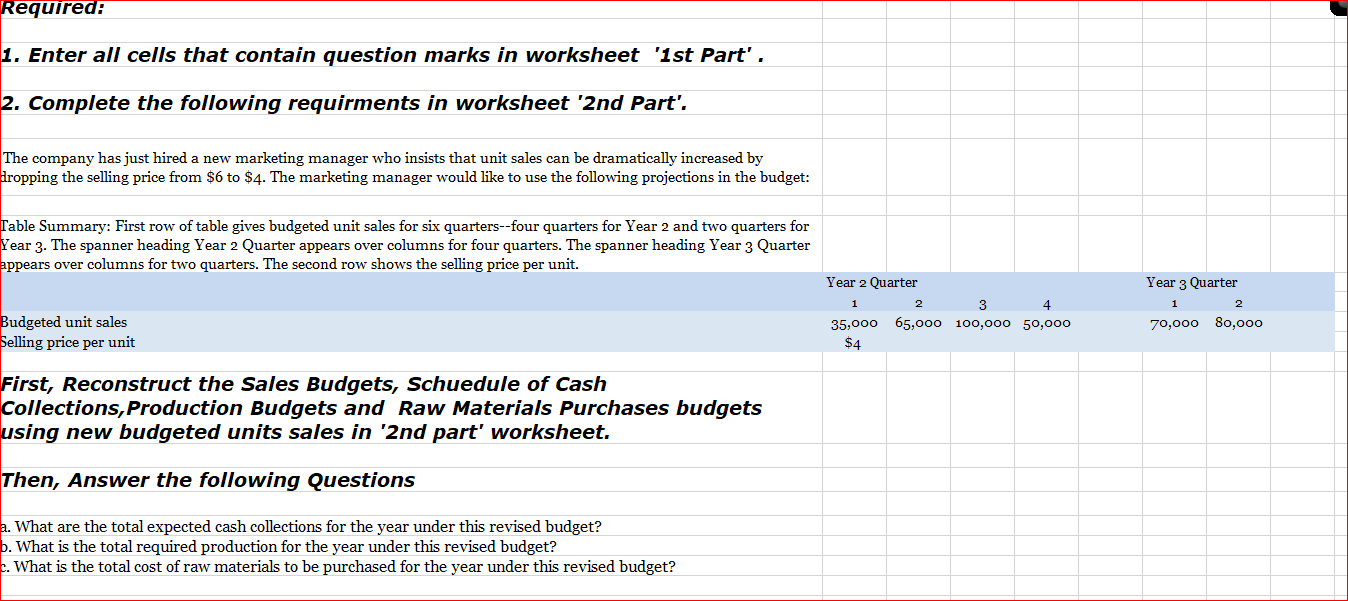Click the 'Year 2 Quarter' spanner heading

click(871, 282)
